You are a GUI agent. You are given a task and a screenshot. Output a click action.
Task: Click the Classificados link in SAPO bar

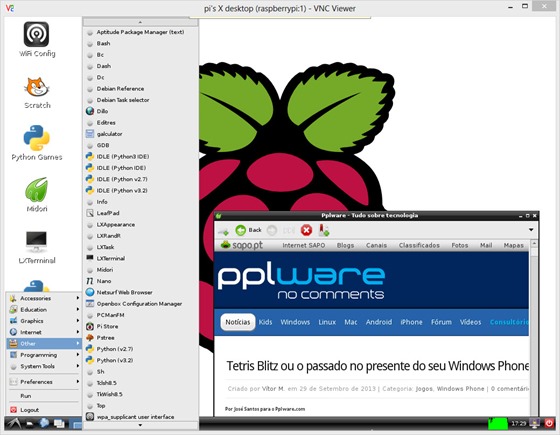419,245
